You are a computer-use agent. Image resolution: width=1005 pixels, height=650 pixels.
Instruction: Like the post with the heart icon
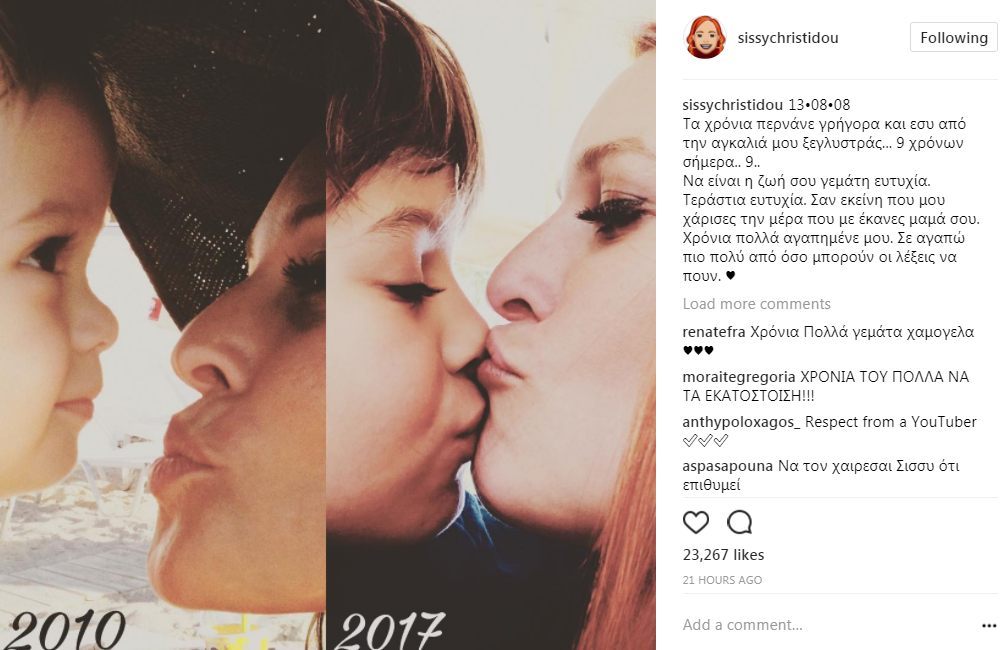695,522
